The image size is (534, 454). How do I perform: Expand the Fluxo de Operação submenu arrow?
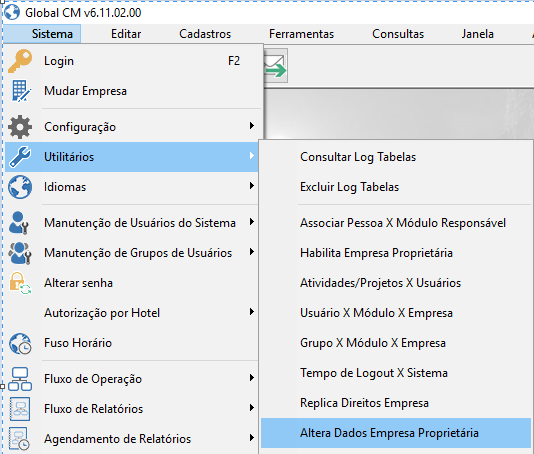252,378
